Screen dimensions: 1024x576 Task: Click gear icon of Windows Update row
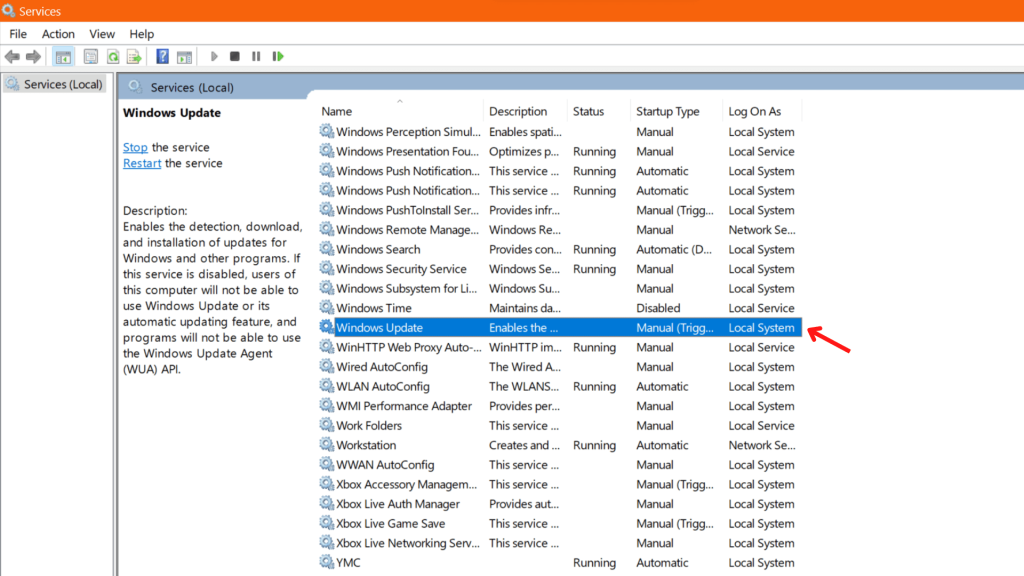tap(326, 327)
